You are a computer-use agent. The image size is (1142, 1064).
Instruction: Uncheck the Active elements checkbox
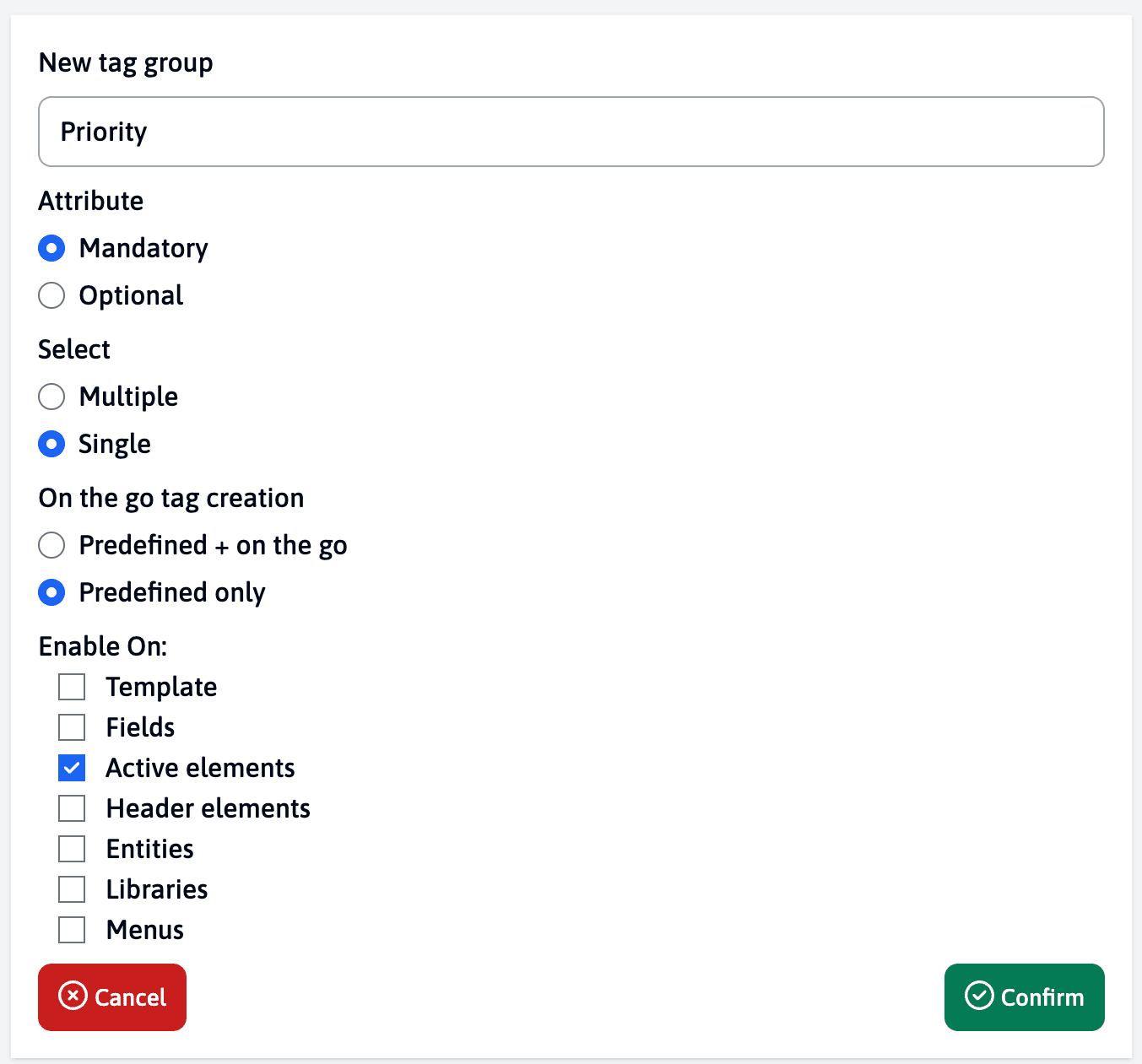(x=72, y=767)
